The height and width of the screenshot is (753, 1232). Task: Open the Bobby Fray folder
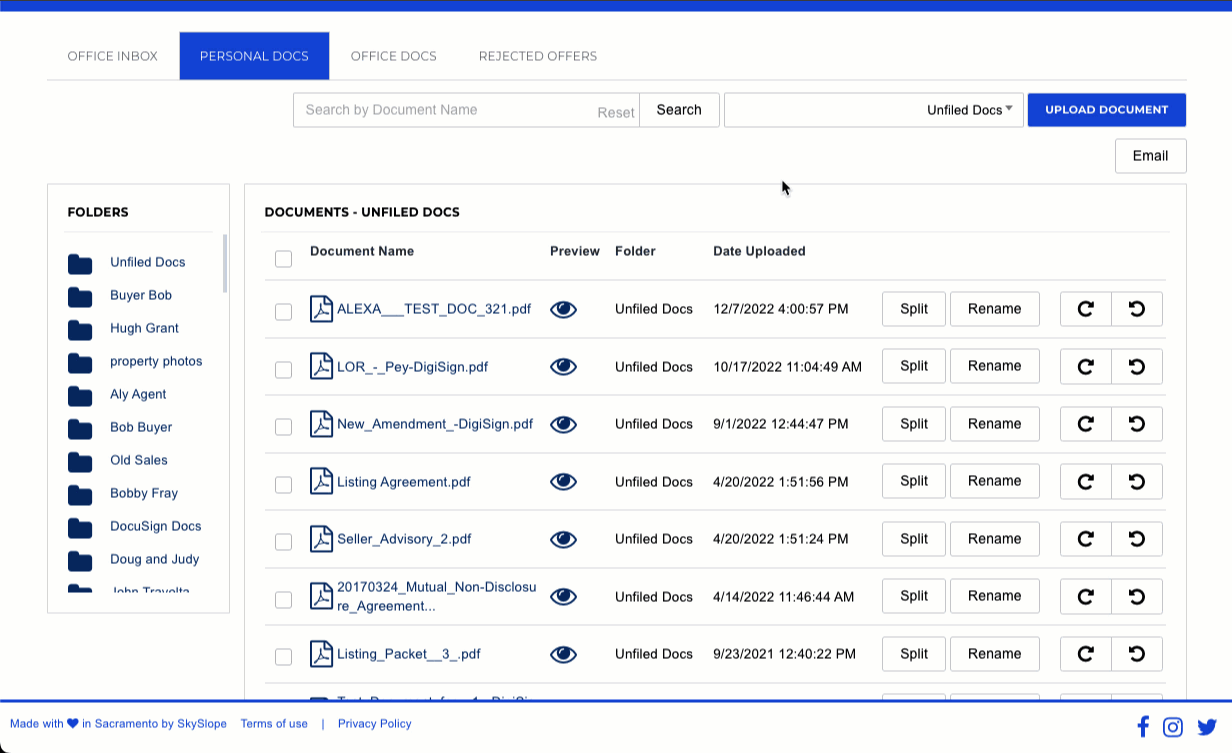pos(144,493)
